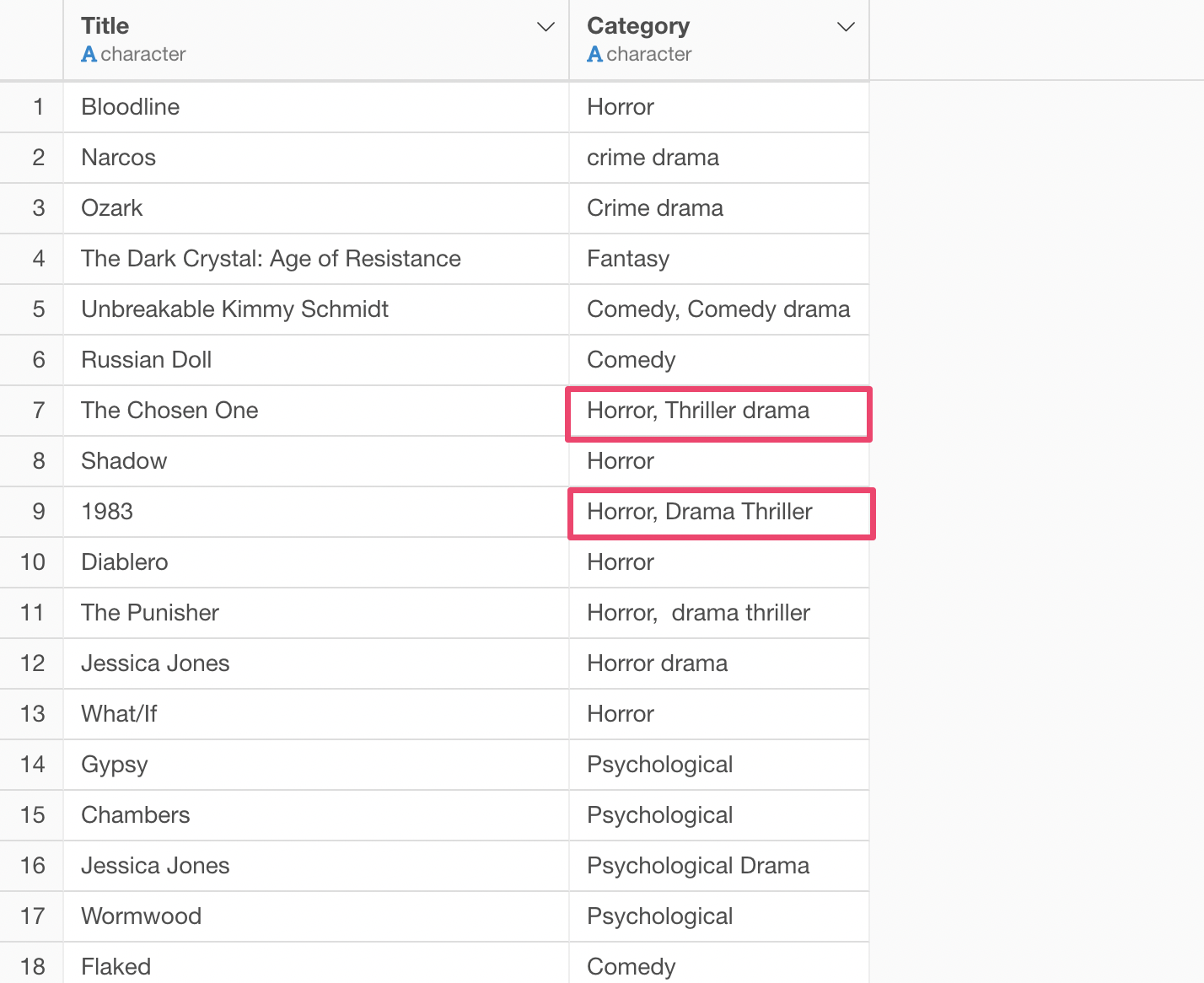
Task: Select the Psychological category of Wormwood
Action: [x=719, y=916]
